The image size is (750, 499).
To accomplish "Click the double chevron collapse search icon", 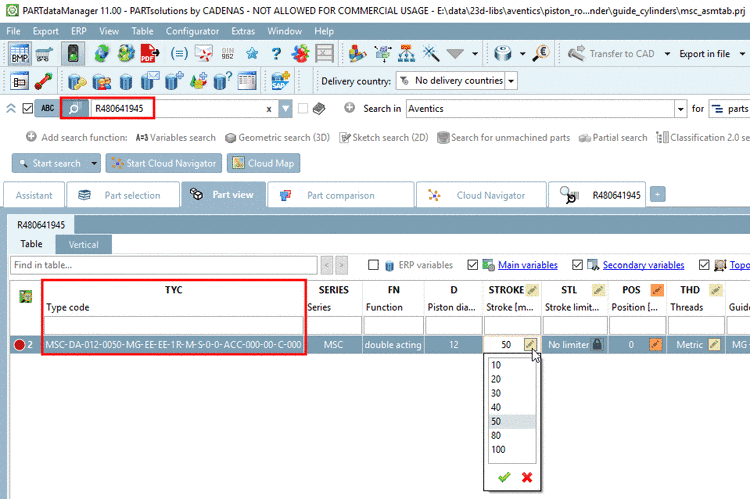I will [x=11, y=109].
